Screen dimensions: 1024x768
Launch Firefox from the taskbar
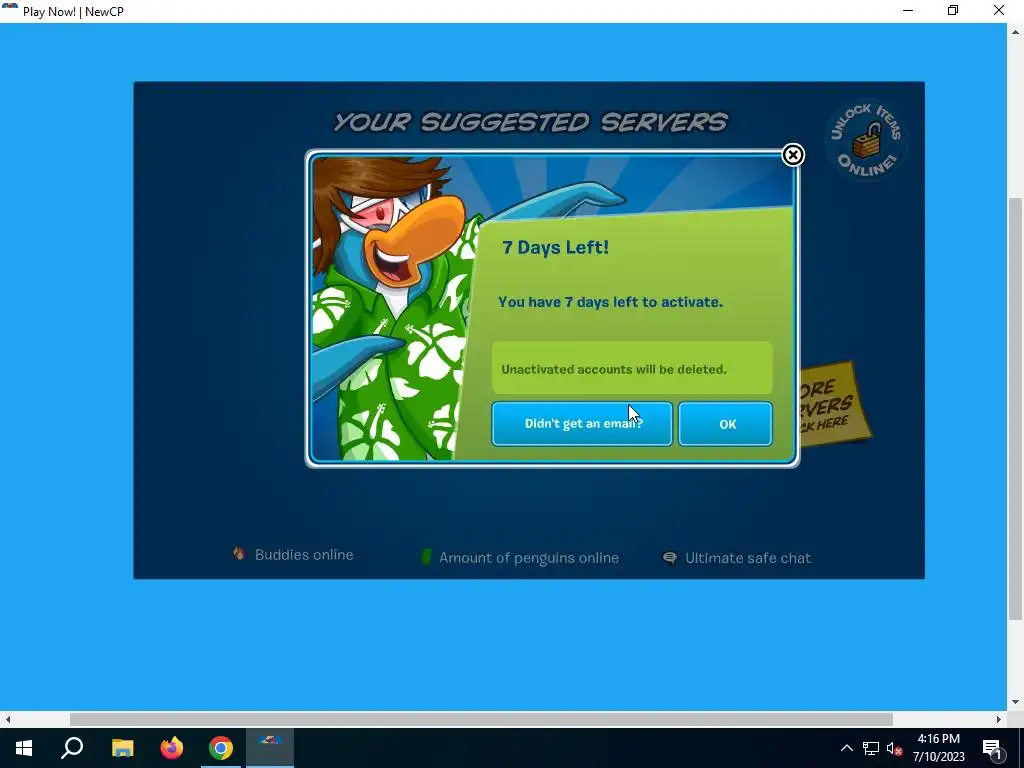click(172, 748)
